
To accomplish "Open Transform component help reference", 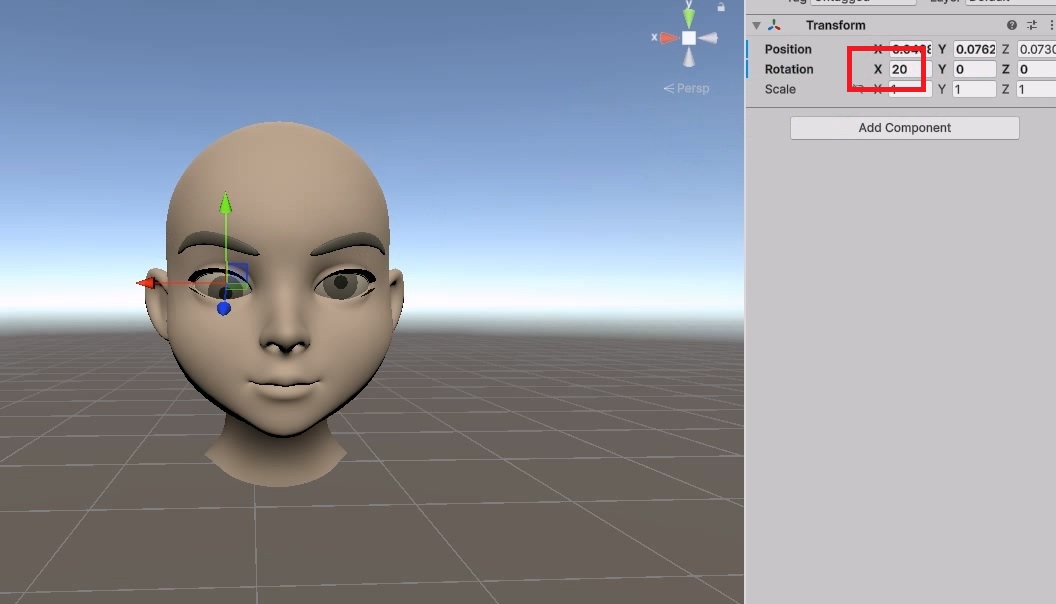I will (1012, 25).
